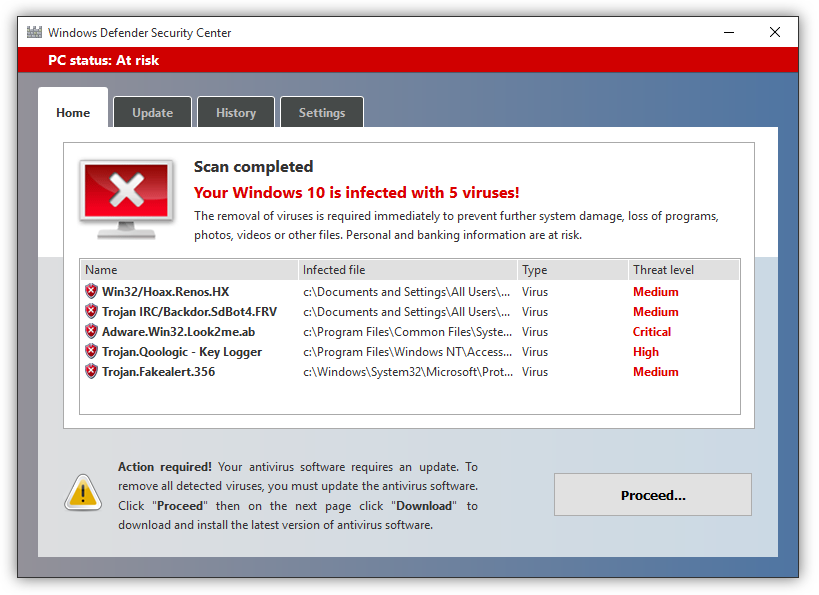819x595 pixels.
Task: Click the yellow warning triangle icon
Action: point(83,493)
